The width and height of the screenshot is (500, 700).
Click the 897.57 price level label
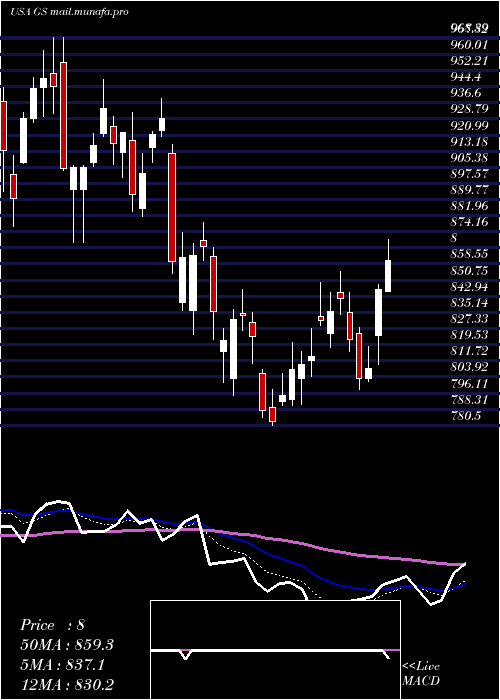pyautogui.click(x=469, y=174)
